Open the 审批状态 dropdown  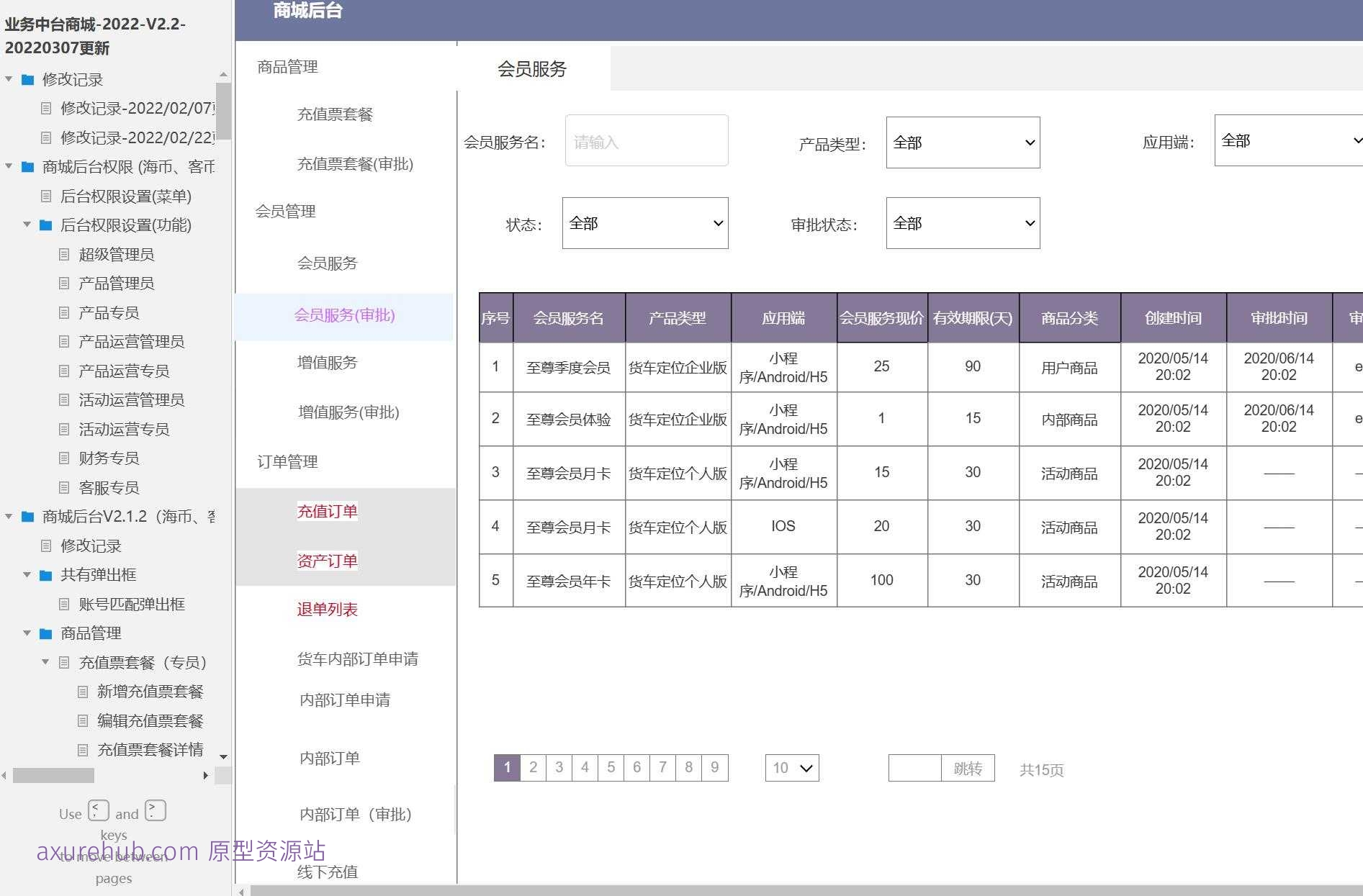963,223
